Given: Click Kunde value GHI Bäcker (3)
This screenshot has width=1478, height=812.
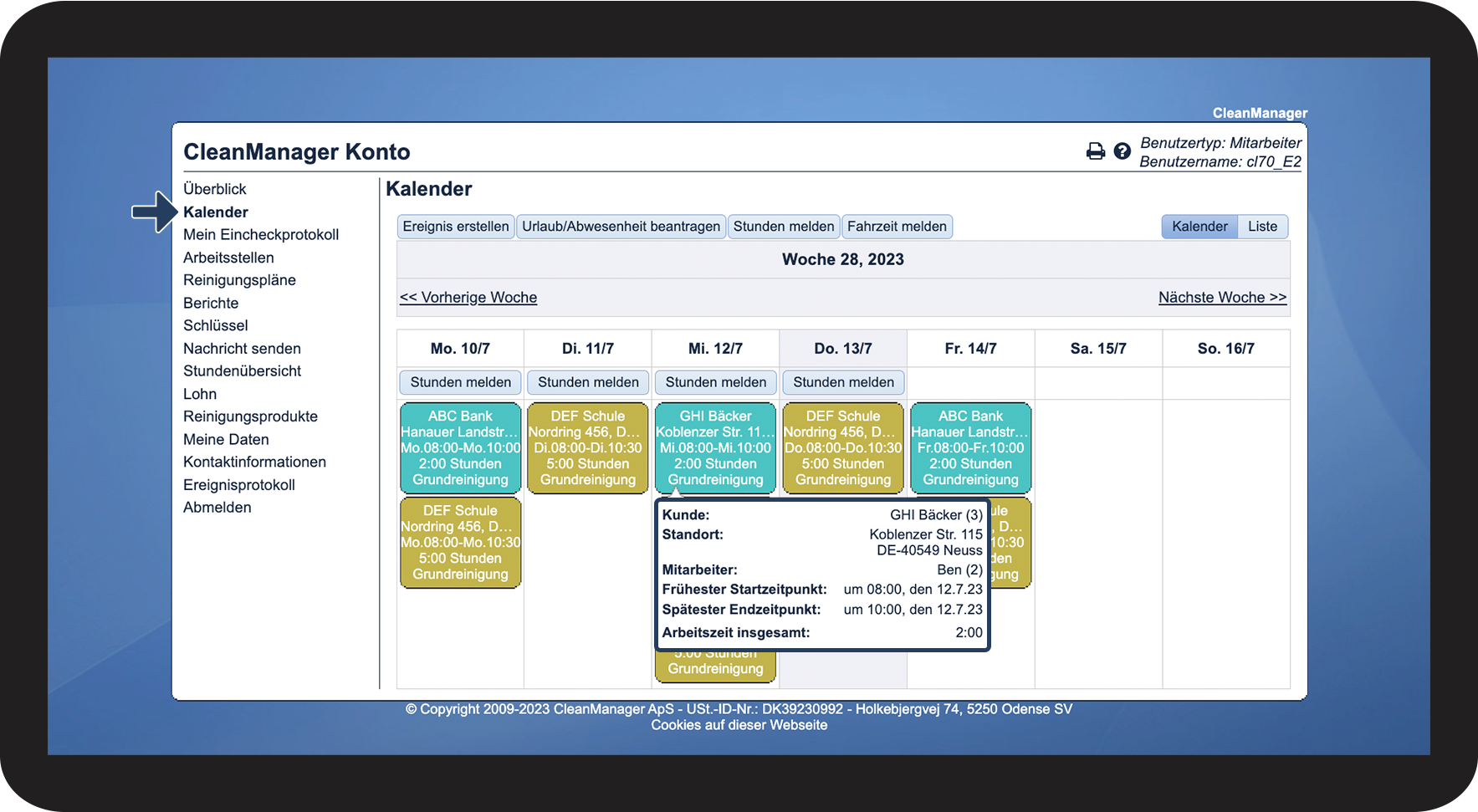Looking at the screenshot, I should [x=937, y=515].
